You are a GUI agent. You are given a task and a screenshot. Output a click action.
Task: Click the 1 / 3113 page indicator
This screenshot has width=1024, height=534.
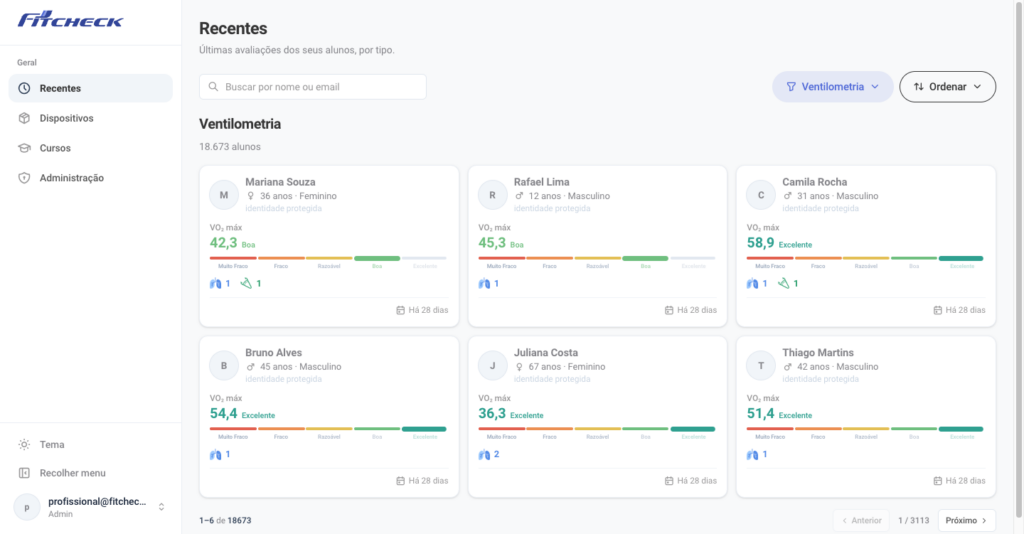913,520
